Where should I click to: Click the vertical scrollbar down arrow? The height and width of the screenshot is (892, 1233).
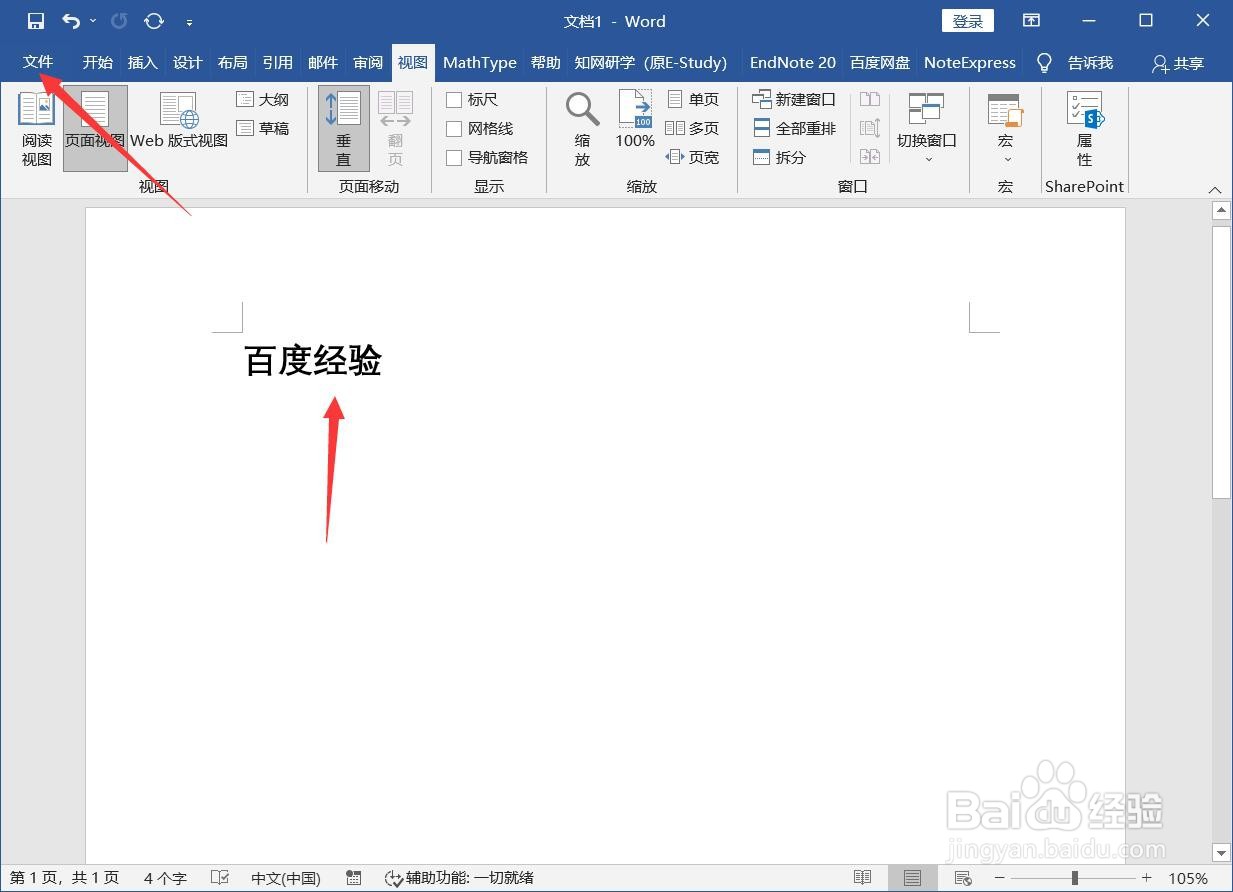click(x=1221, y=853)
